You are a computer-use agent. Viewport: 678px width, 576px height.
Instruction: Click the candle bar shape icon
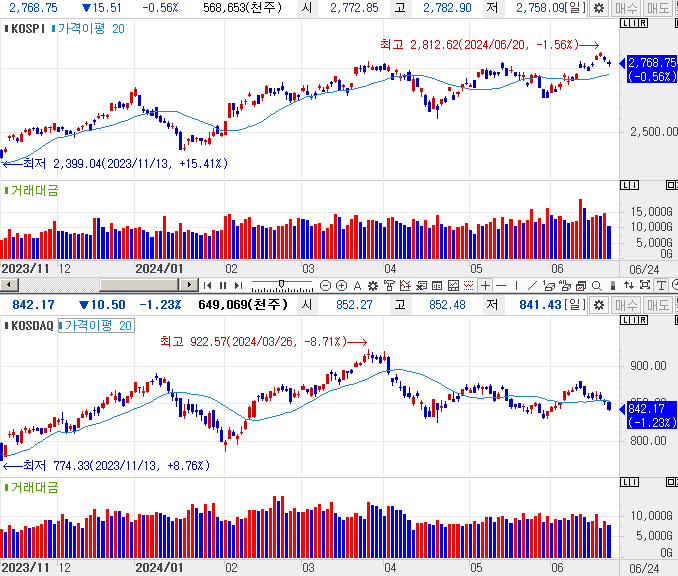click(x=613, y=285)
